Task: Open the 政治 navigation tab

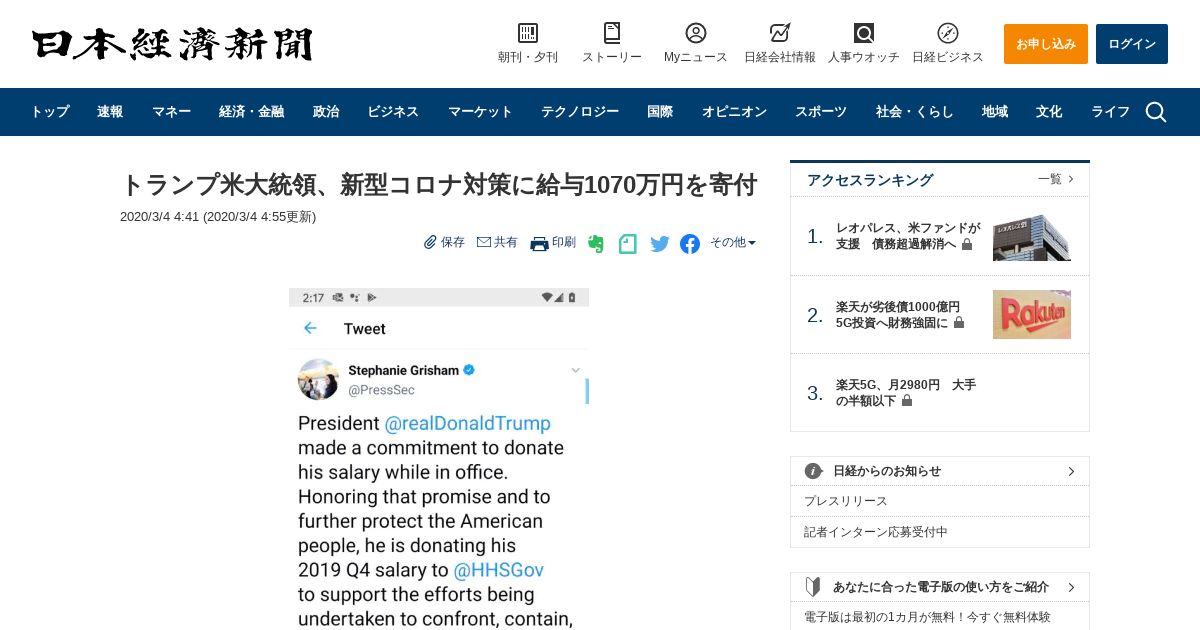Action: pyautogui.click(x=326, y=112)
